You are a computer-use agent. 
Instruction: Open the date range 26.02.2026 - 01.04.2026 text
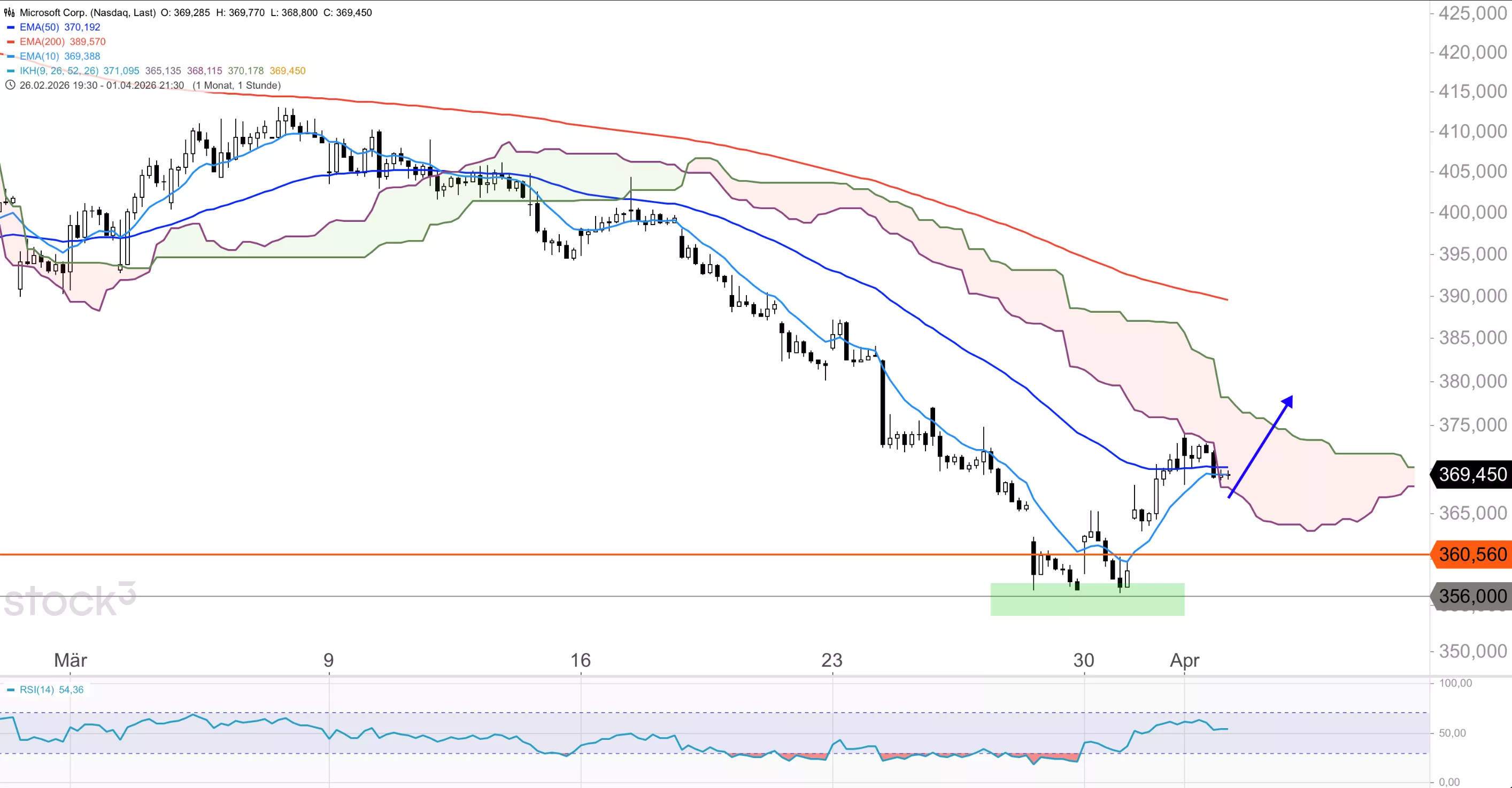(x=102, y=85)
